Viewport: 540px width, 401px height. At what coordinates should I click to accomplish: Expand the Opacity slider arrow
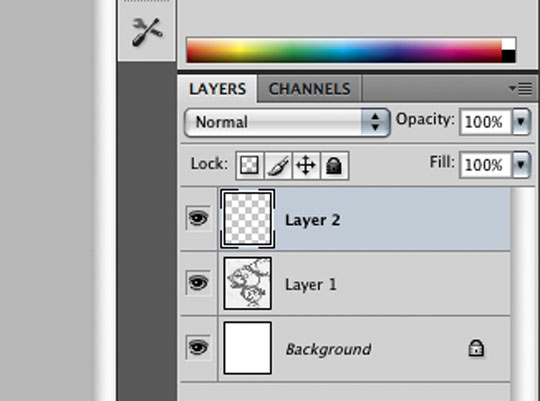tap(521, 122)
